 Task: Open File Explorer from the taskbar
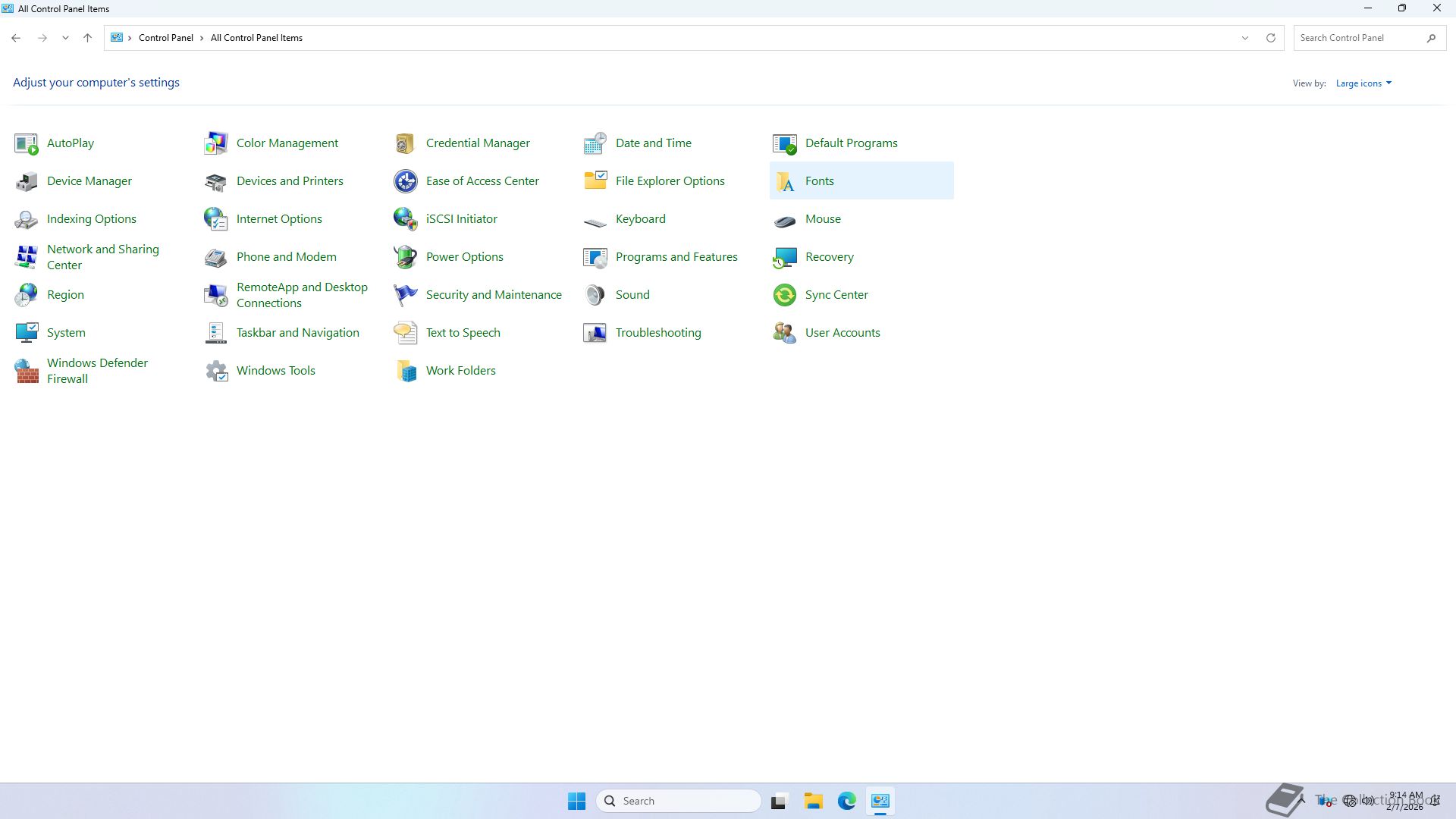tap(813, 802)
